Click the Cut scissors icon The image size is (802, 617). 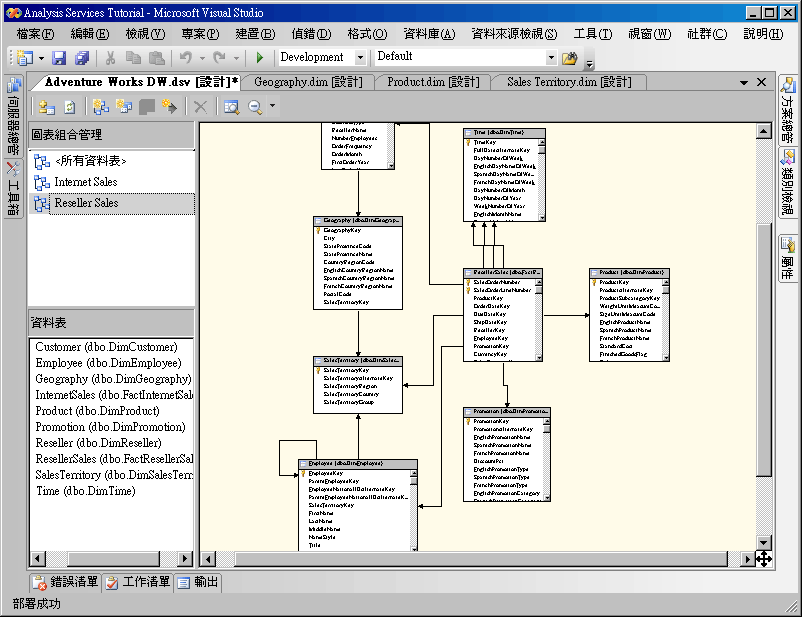coord(110,57)
